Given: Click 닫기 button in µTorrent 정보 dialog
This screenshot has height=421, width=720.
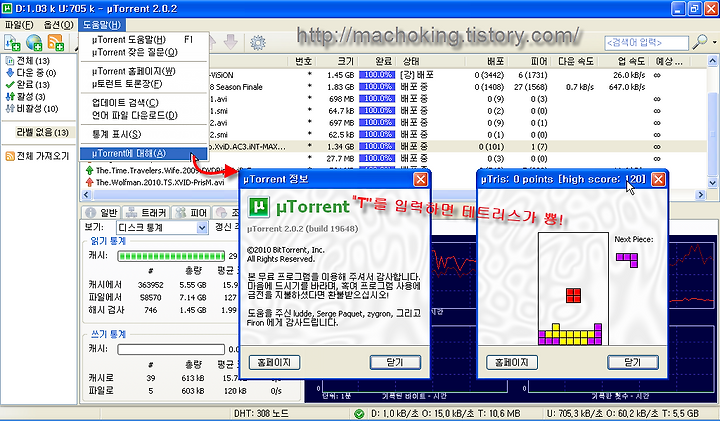Looking at the screenshot, I should coord(395,362).
